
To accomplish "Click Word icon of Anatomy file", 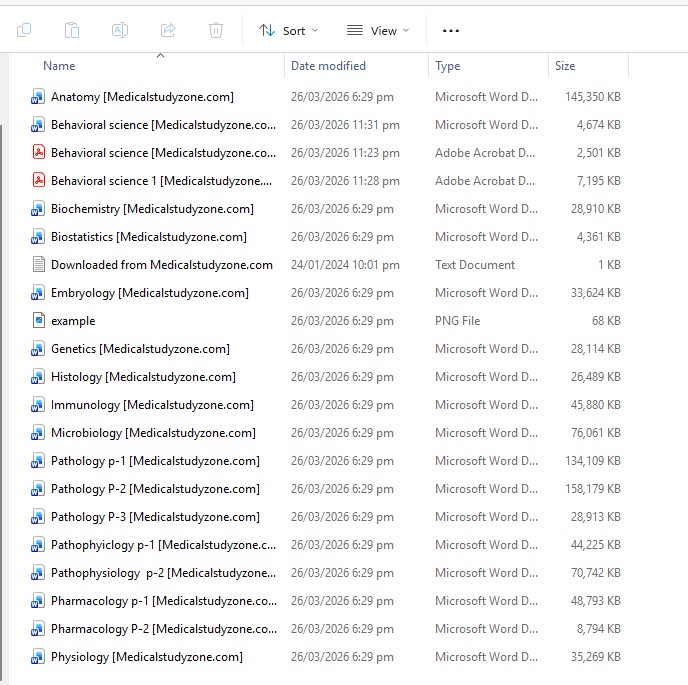I will [x=38, y=97].
